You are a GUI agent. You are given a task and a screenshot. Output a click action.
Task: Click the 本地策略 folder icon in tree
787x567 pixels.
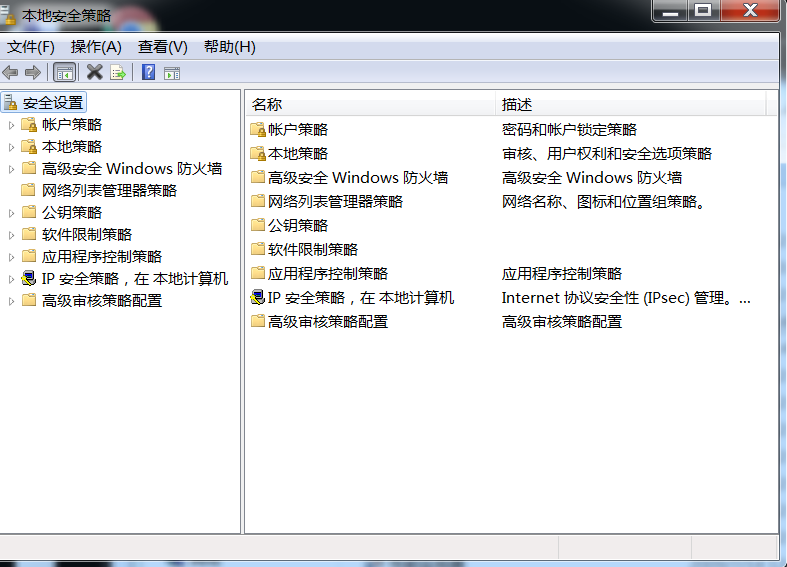pos(29,146)
